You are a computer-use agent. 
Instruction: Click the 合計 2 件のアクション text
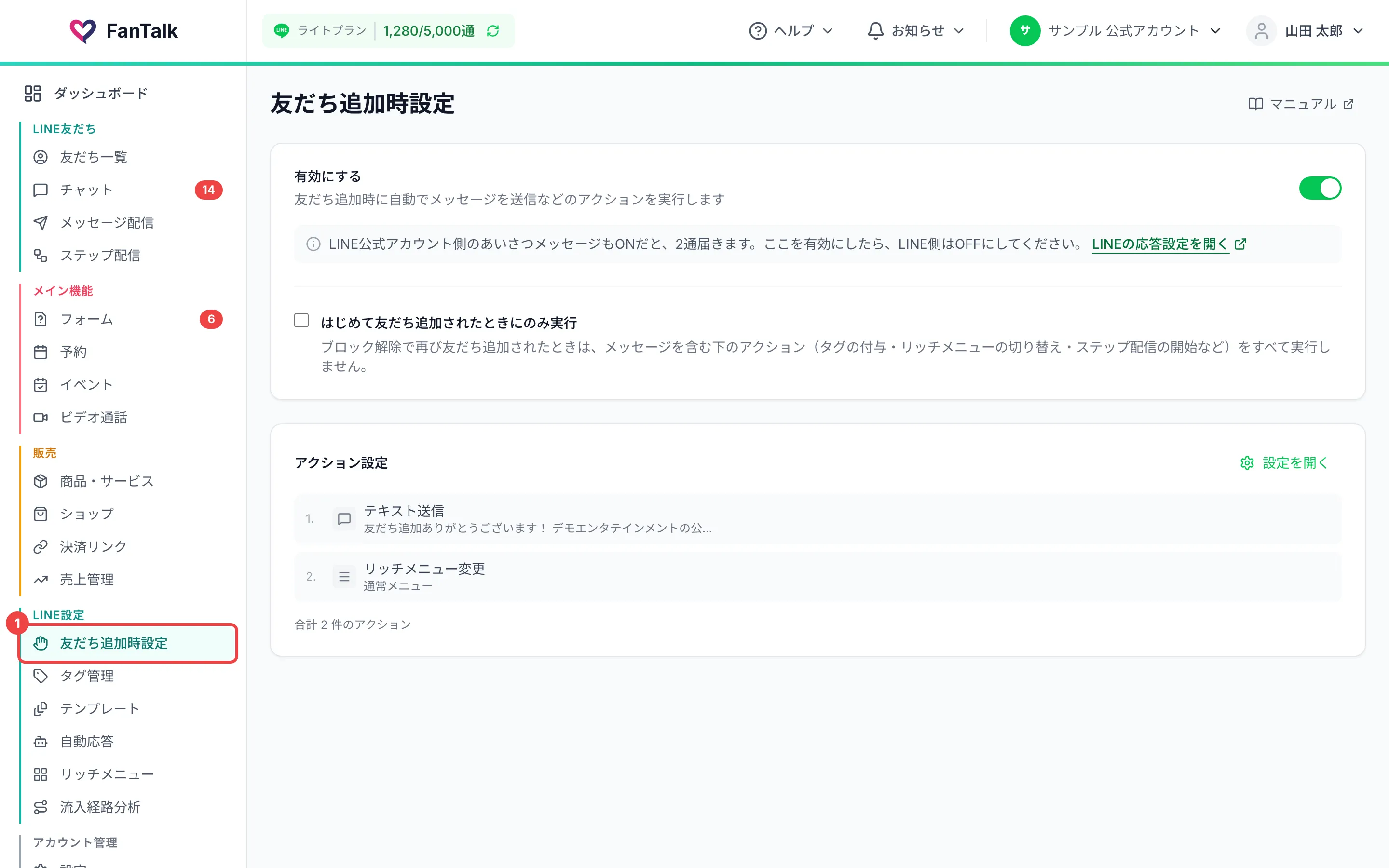[353, 624]
